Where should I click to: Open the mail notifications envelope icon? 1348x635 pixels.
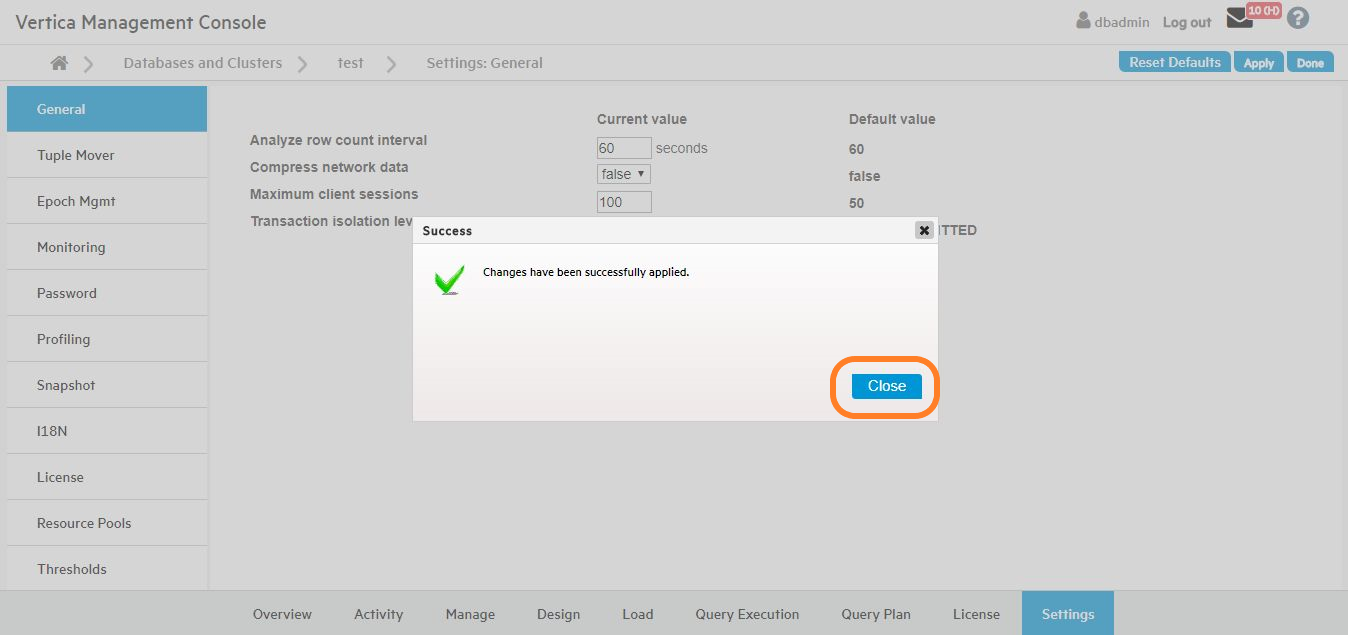pyautogui.click(x=1240, y=19)
